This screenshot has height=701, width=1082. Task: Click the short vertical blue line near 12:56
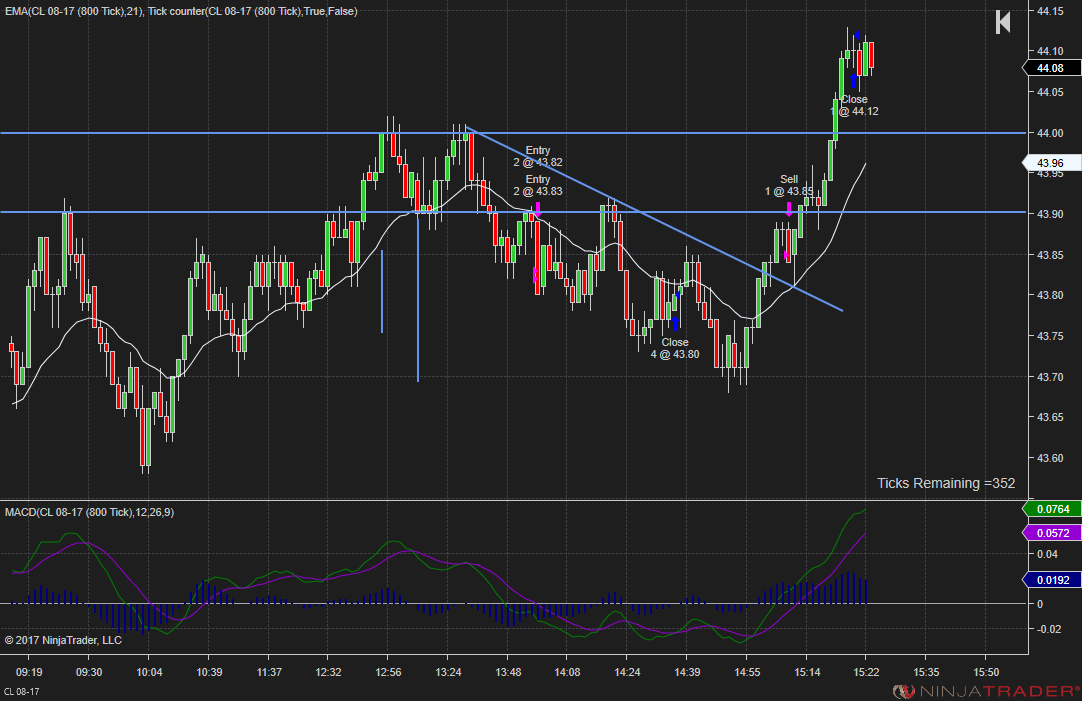(382, 292)
